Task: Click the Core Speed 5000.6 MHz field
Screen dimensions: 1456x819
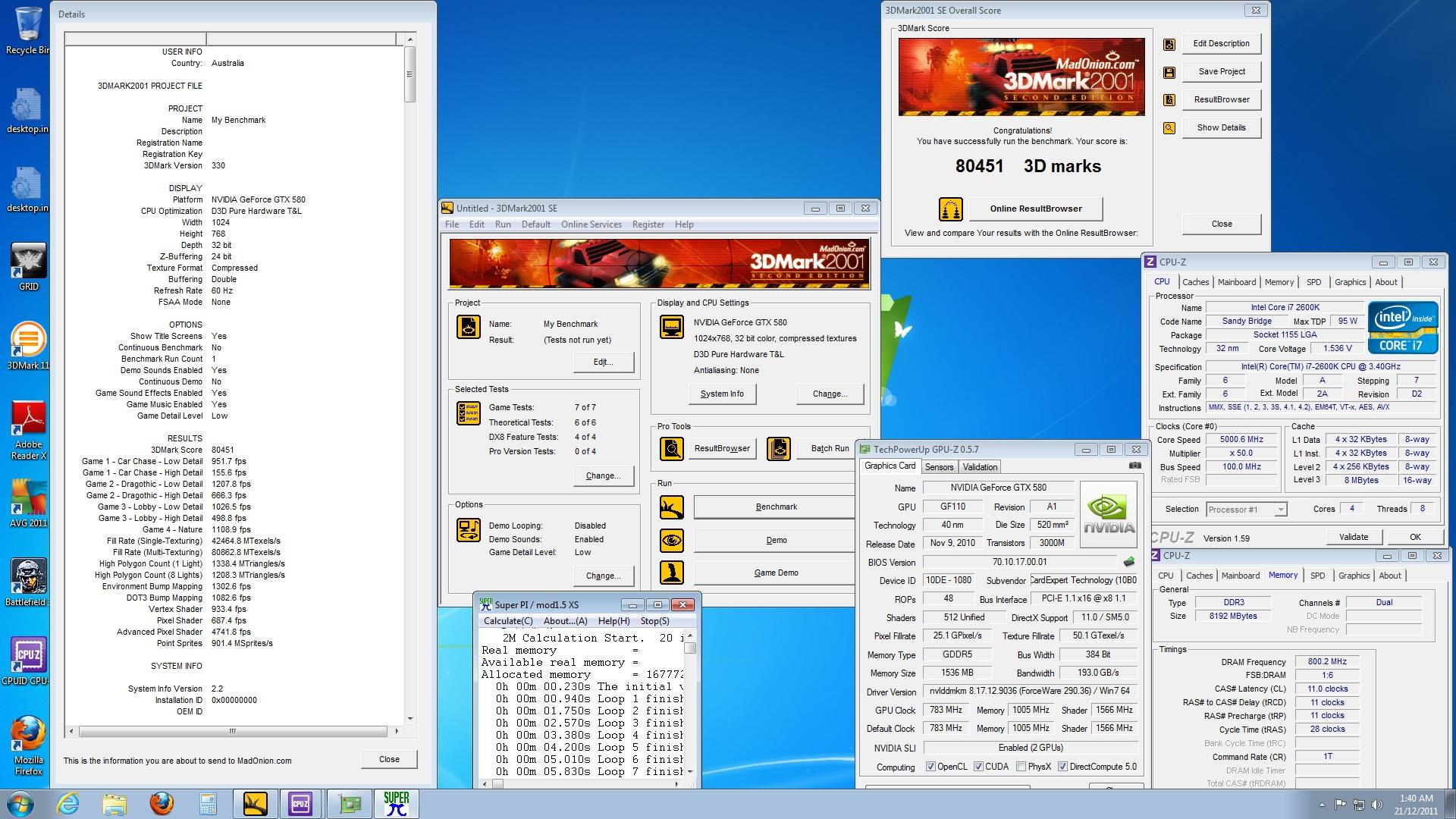Action: click(1241, 440)
